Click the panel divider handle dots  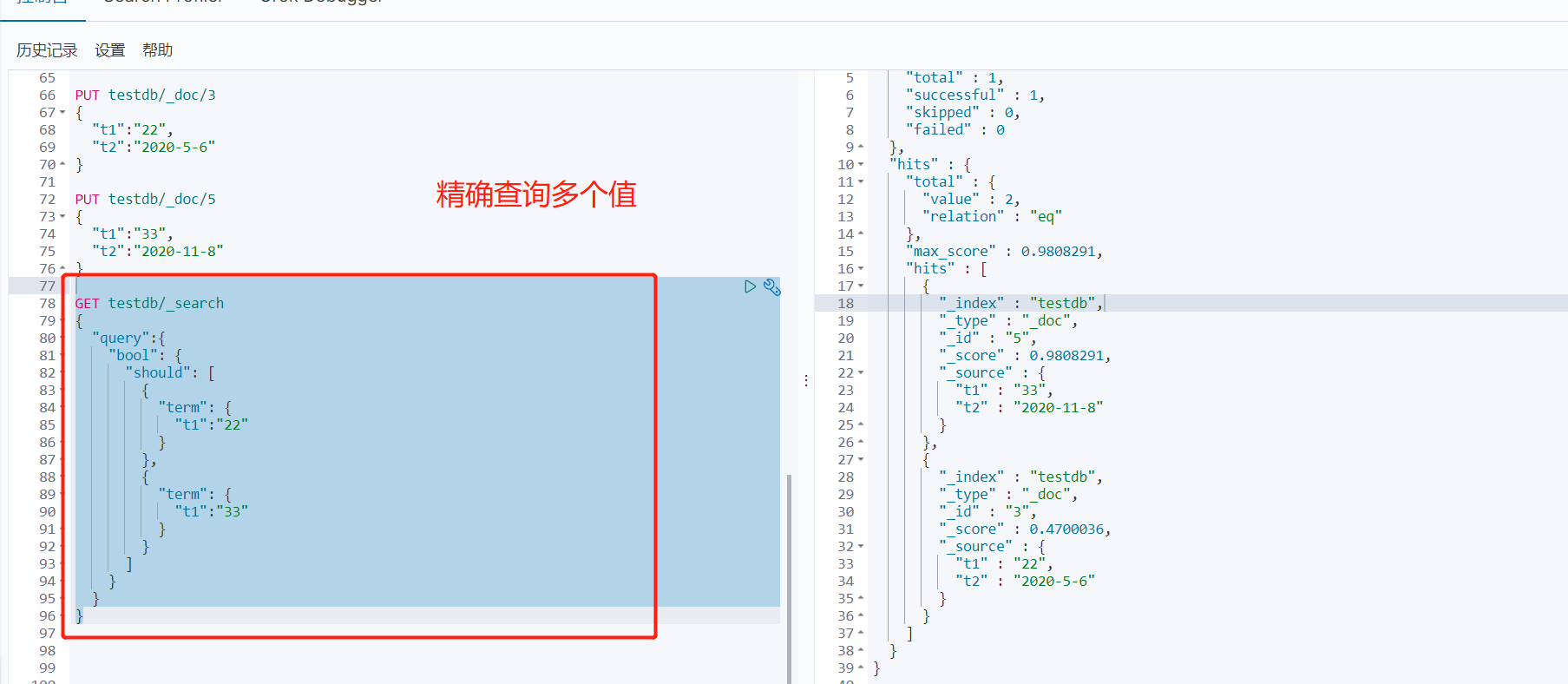[x=806, y=380]
